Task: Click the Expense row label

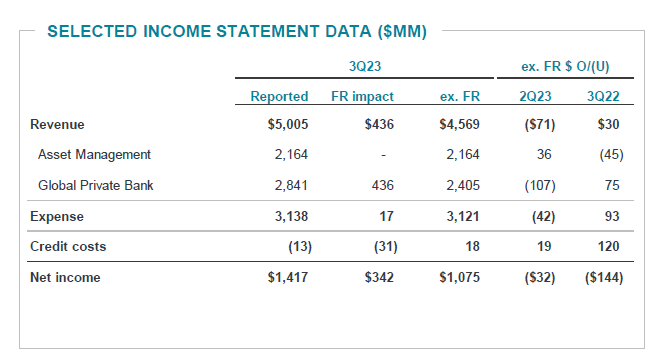Action: 57,216
